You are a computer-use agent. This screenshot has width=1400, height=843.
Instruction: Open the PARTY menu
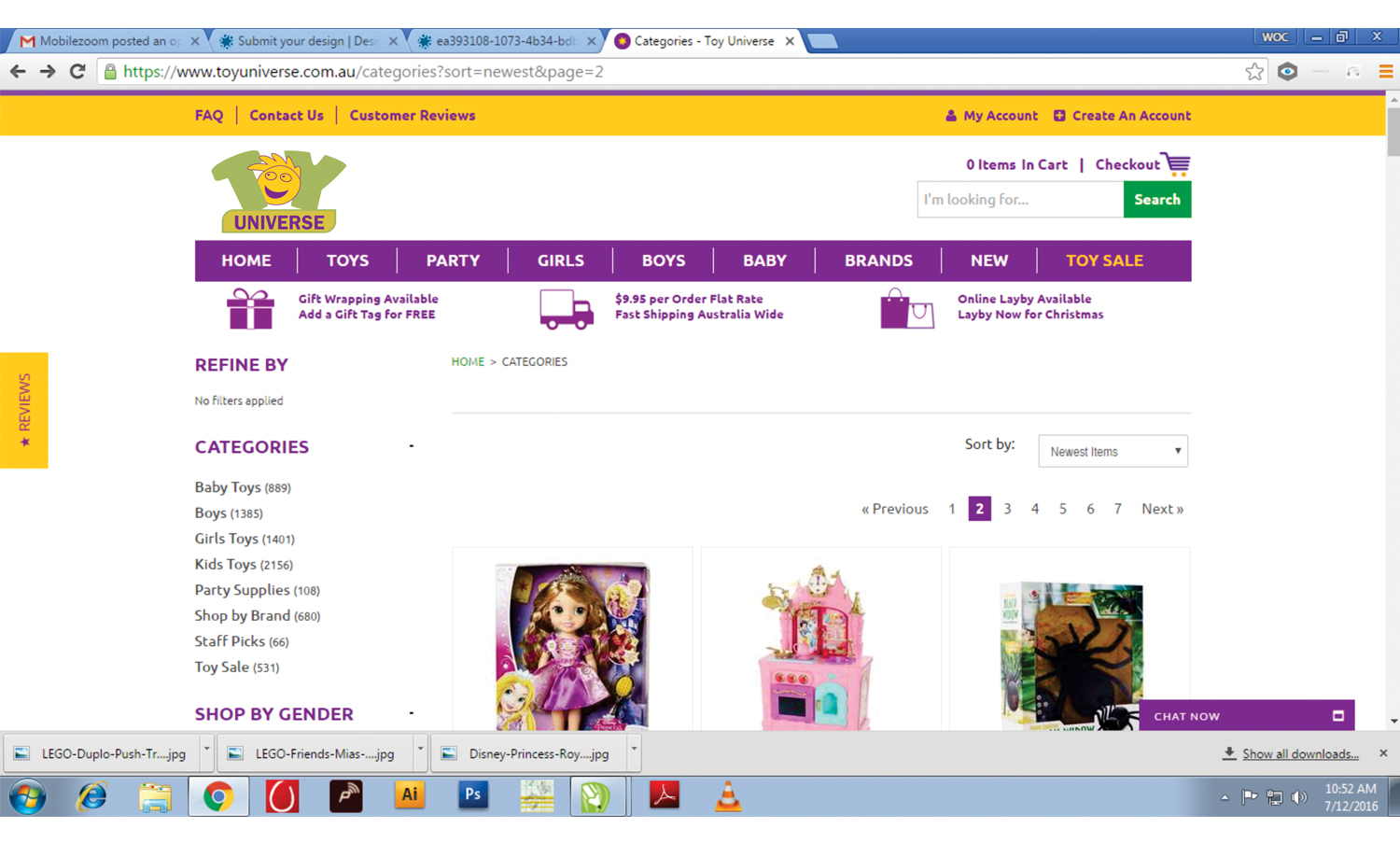click(453, 260)
